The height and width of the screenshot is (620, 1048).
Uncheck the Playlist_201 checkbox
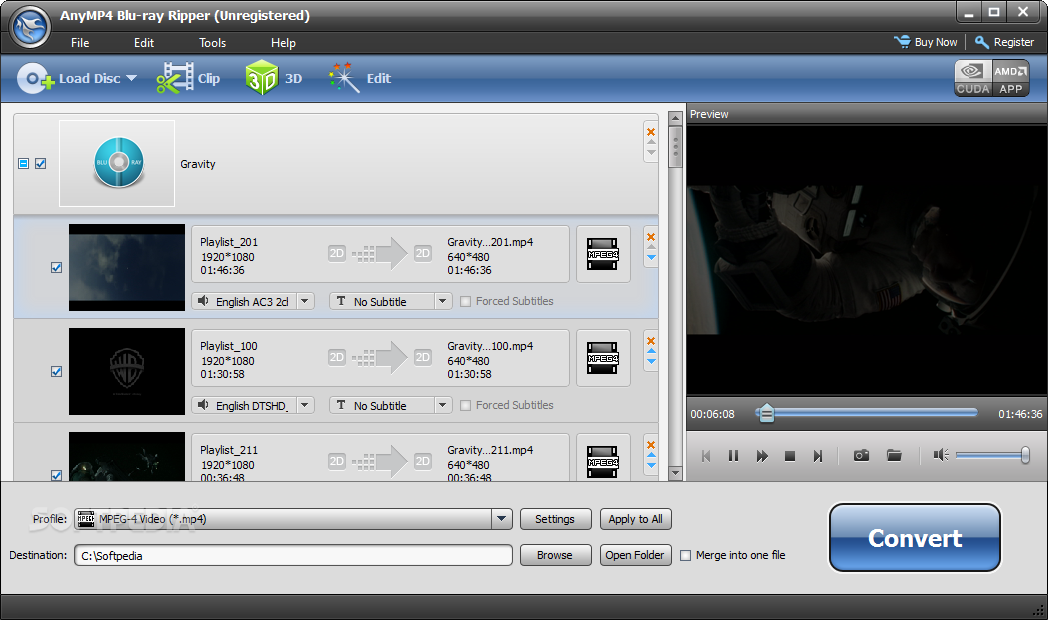[x=57, y=267]
